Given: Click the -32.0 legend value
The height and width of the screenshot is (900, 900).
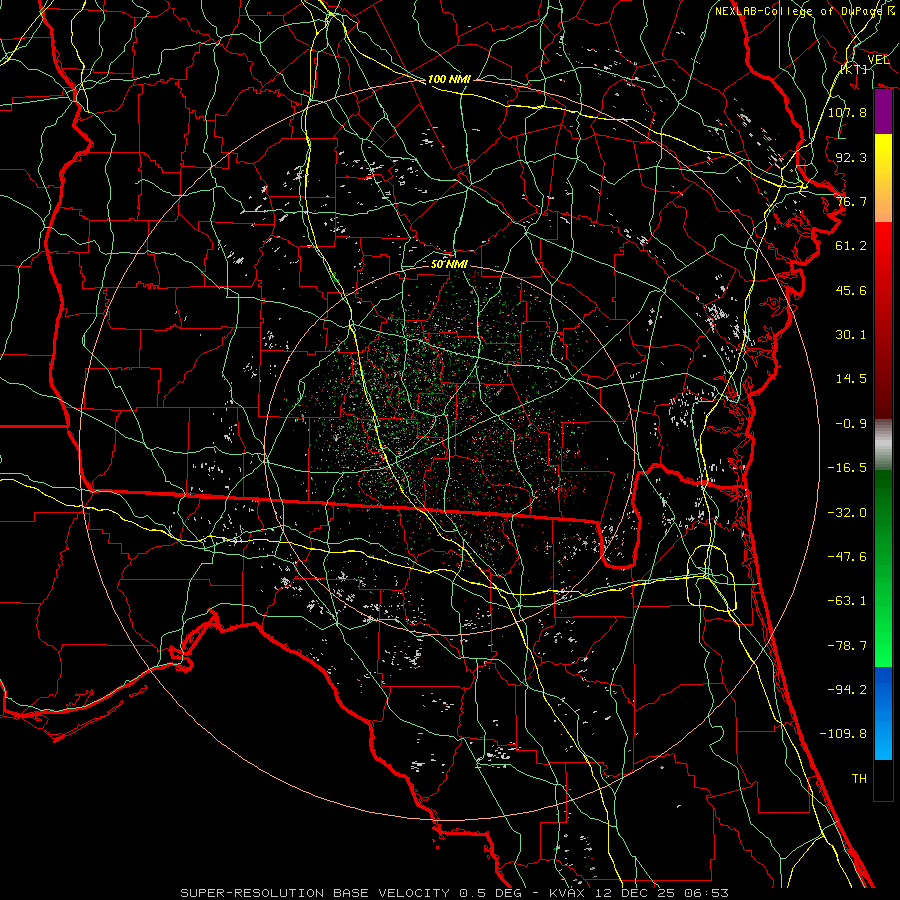Looking at the screenshot, I should pyautogui.click(x=847, y=513).
